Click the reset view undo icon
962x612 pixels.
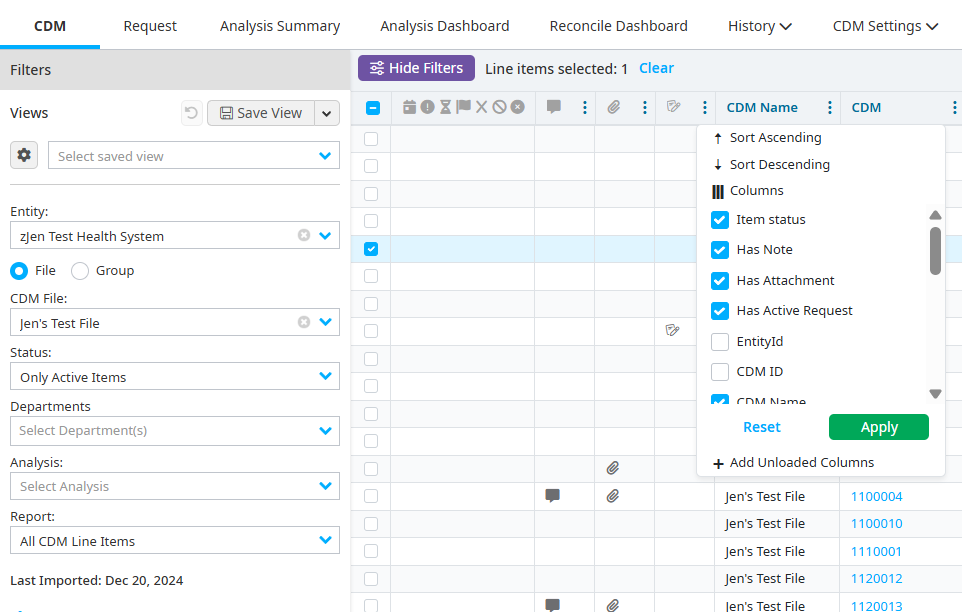[191, 113]
